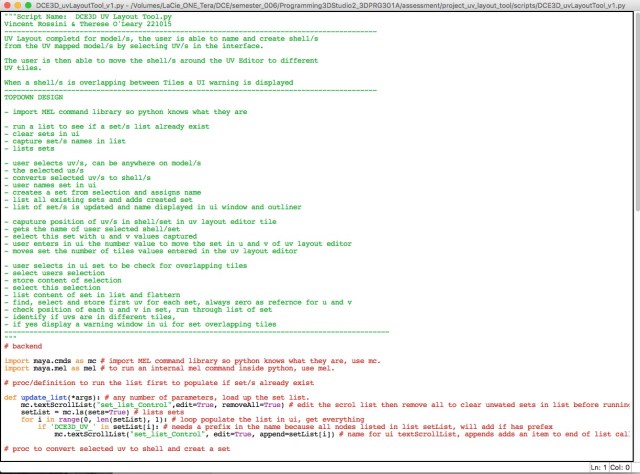
Task: Click the yellow minimize window button
Action: (x=21, y=6)
